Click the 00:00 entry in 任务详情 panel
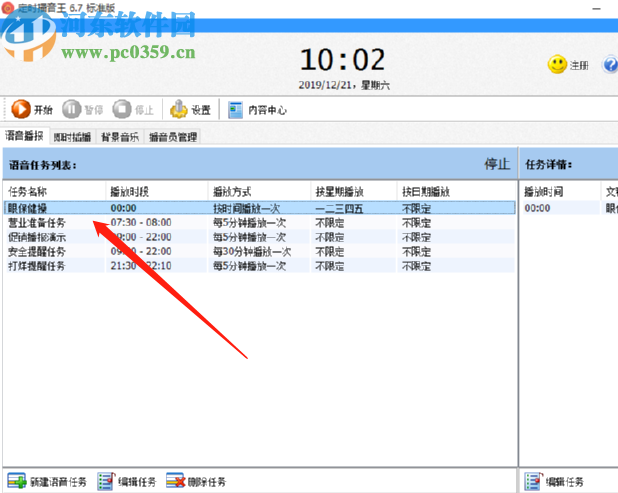The height and width of the screenshot is (493, 618). click(x=537, y=208)
